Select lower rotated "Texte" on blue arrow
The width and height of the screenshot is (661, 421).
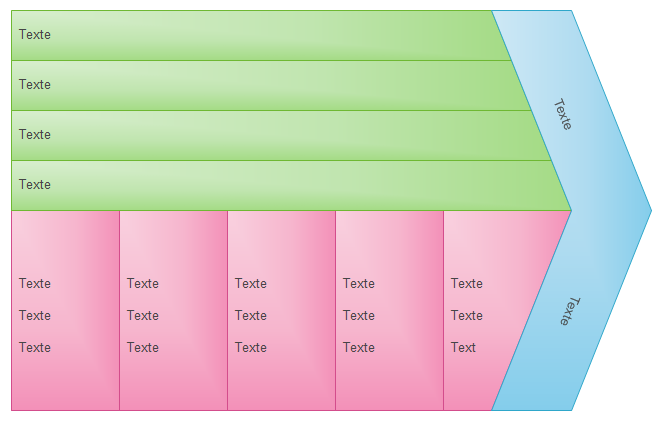pos(567,310)
